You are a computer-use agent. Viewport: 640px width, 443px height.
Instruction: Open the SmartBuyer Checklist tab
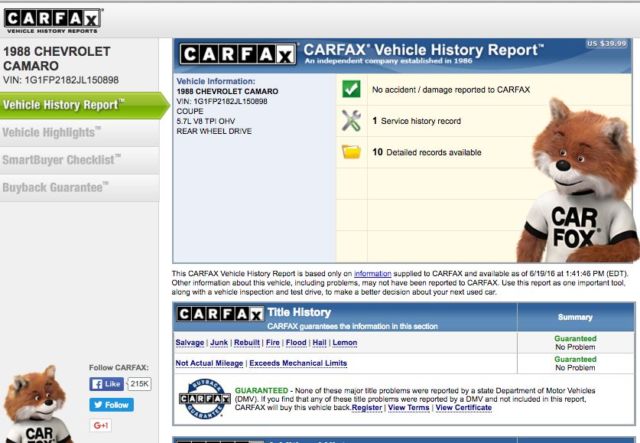(x=80, y=160)
